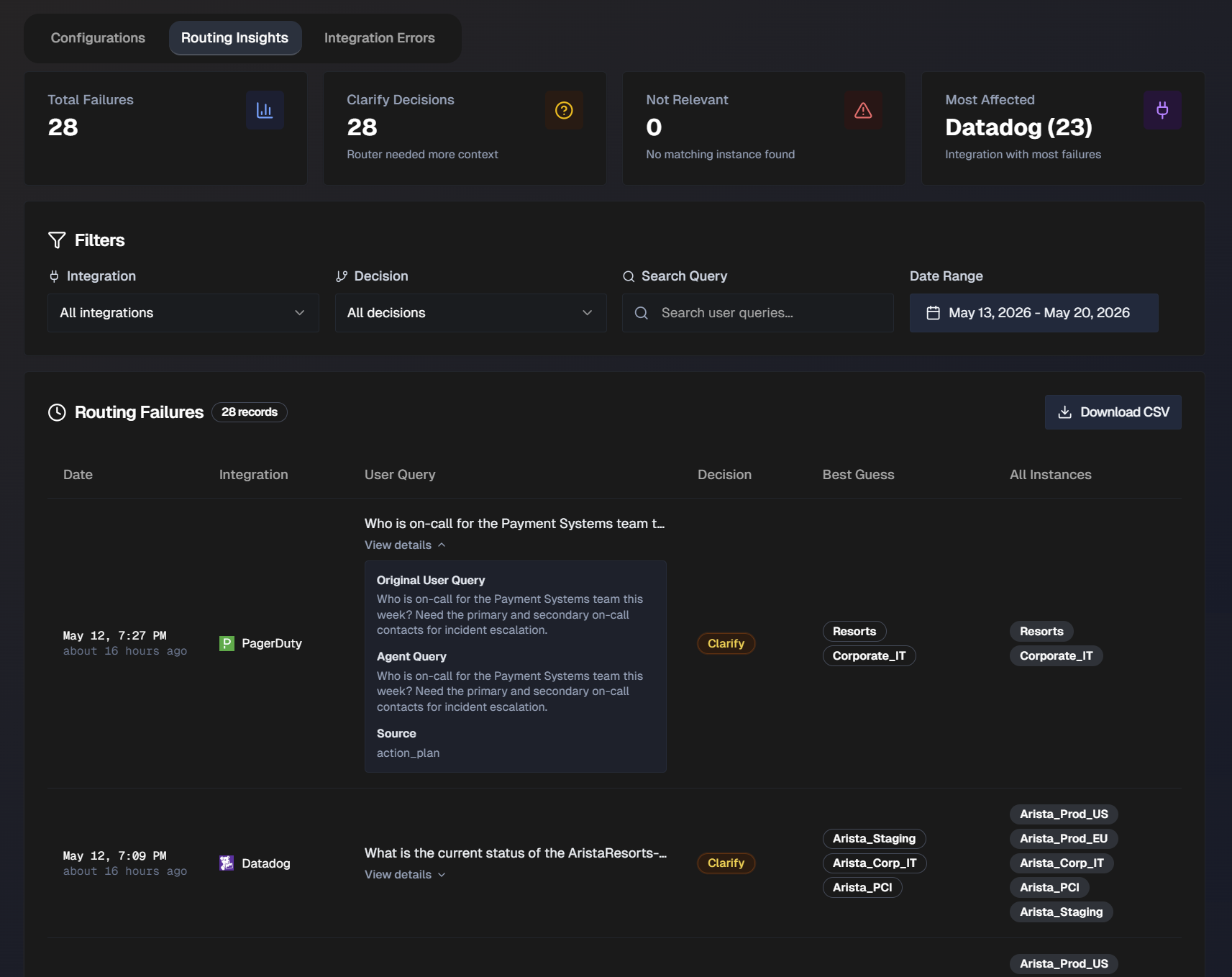This screenshot has height=977, width=1232.
Task: Click Arista_Prod_EU tag in All Instances
Action: pos(1064,839)
